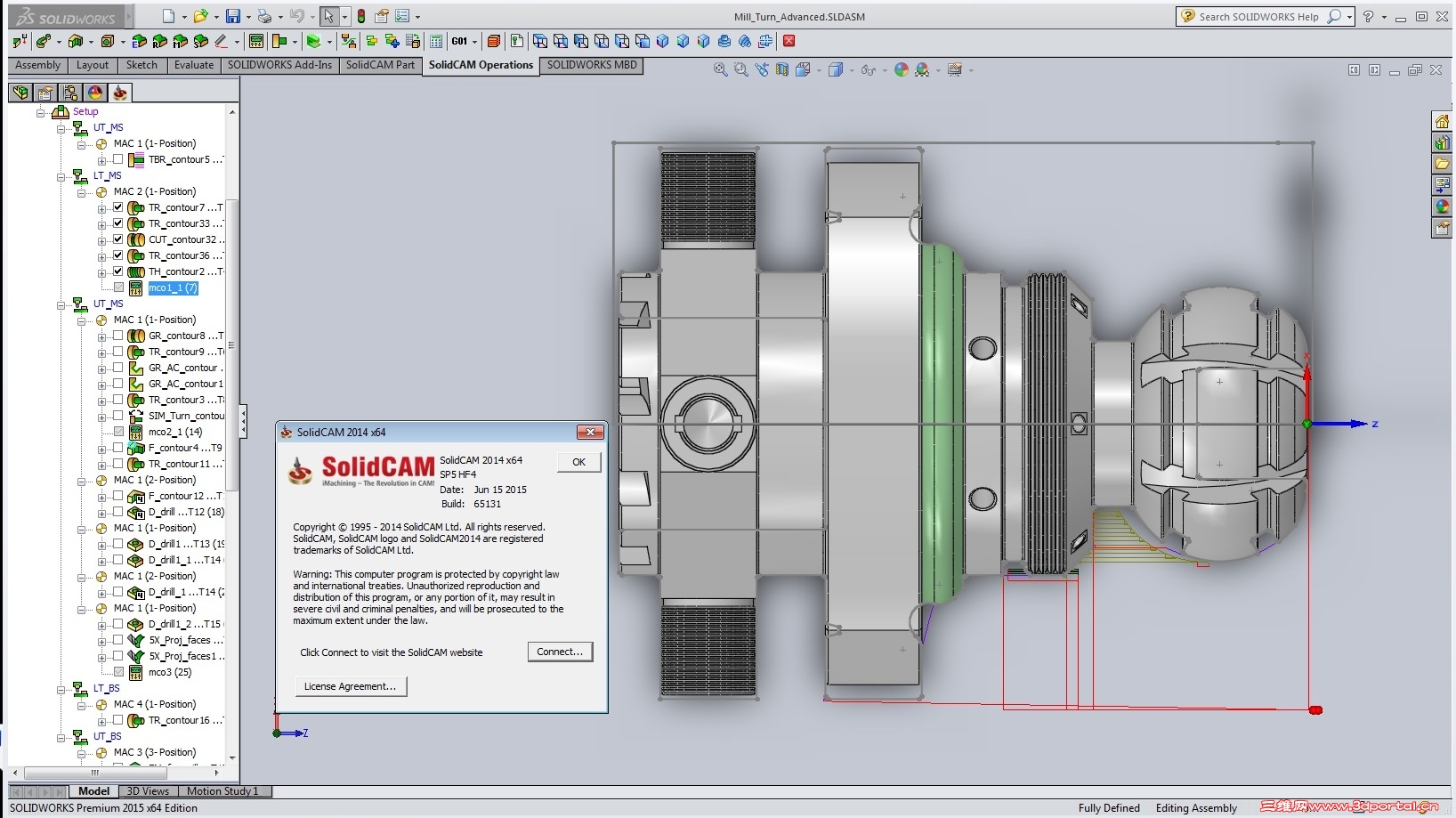This screenshot has width=1456, height=818.
Task: Click the Edit Appearance color ball icon
Action: [x=902, y=69]
